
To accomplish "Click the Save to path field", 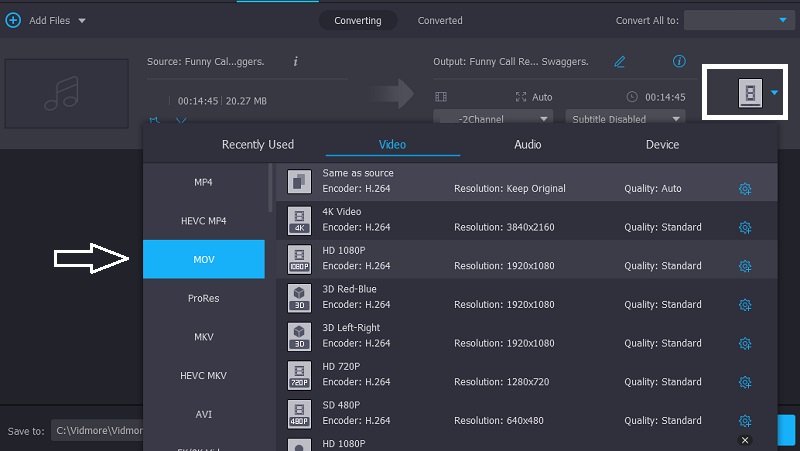I will coord(97,431).
